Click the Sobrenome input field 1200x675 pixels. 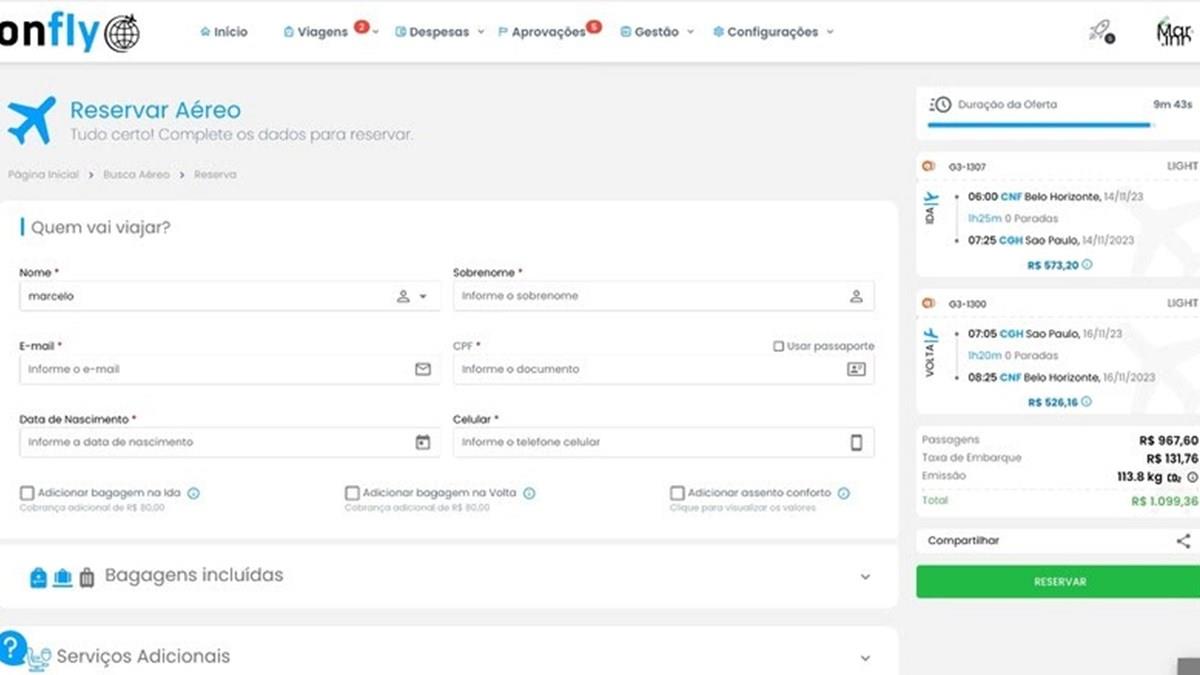pos(650,296)
